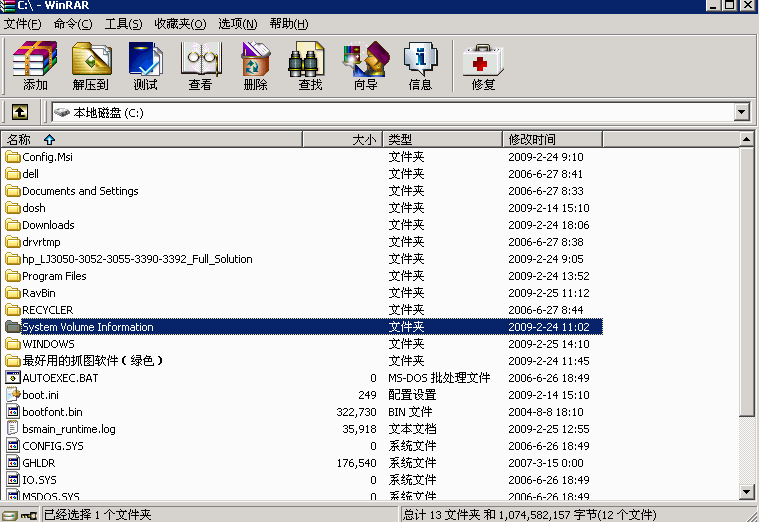Image resolution: width=759 pixels, height=522 pixels.
Task: Select the drvrtmp folder row
Action: [x=302, y=242]
